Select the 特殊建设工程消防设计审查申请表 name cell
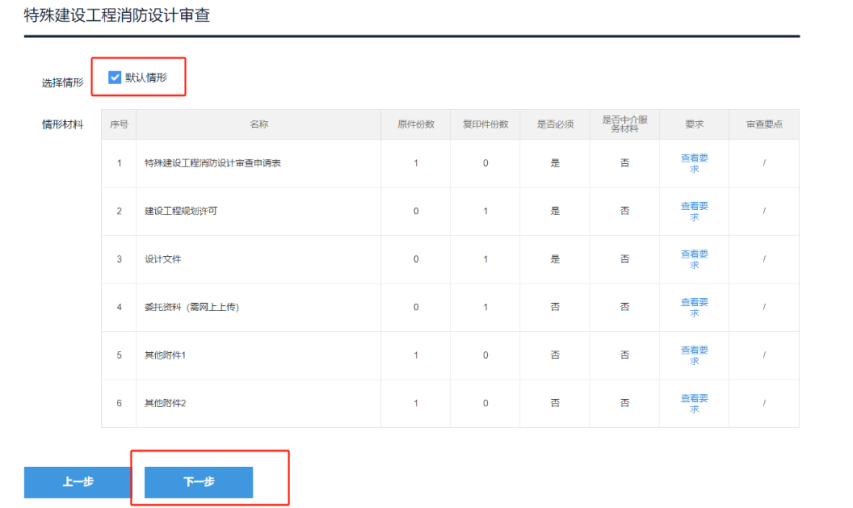 pos(212,163)
